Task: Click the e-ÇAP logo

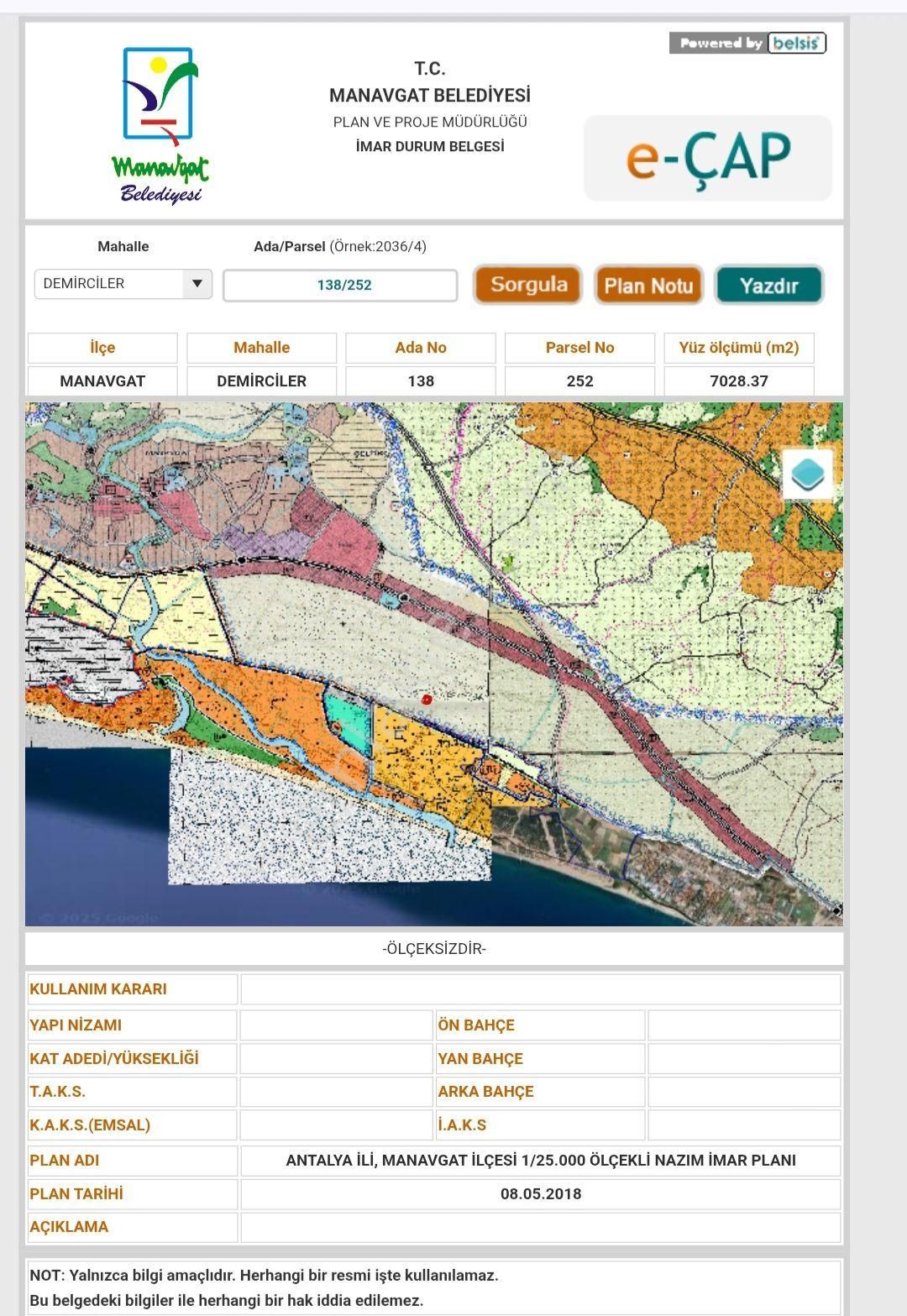Action: tap(708, 158)
